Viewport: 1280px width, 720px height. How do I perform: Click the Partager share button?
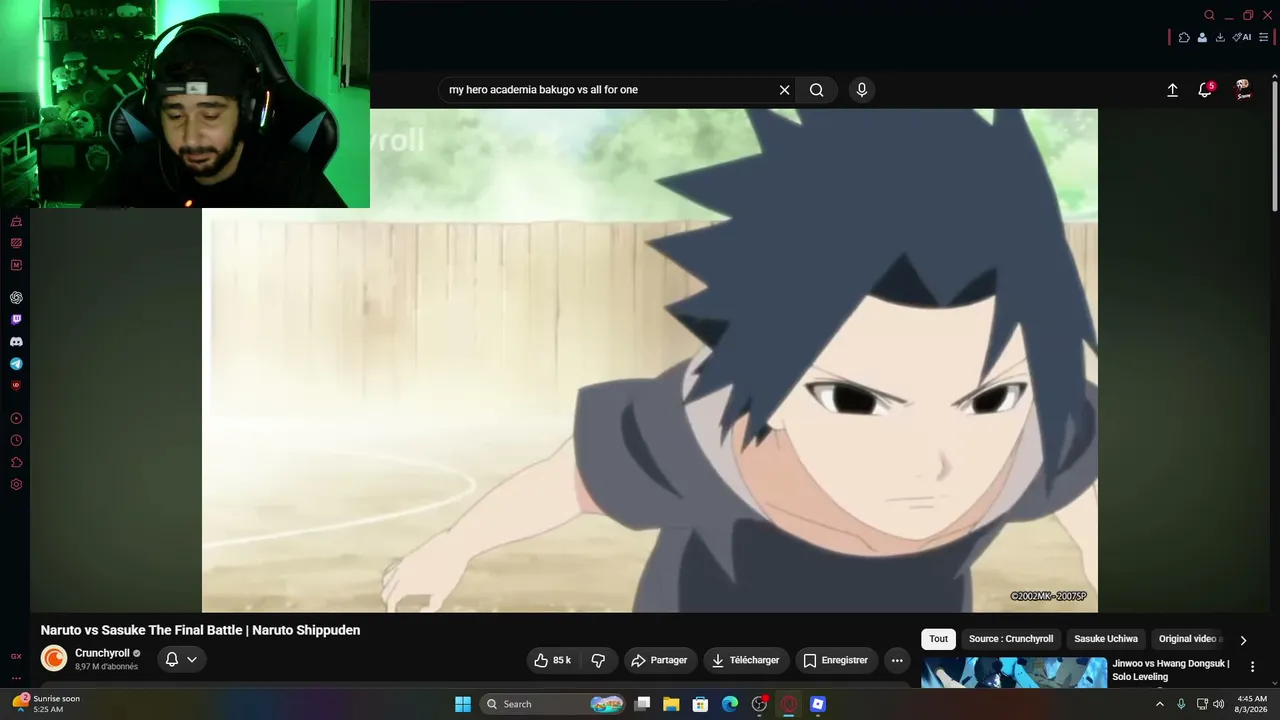[660, 660]
